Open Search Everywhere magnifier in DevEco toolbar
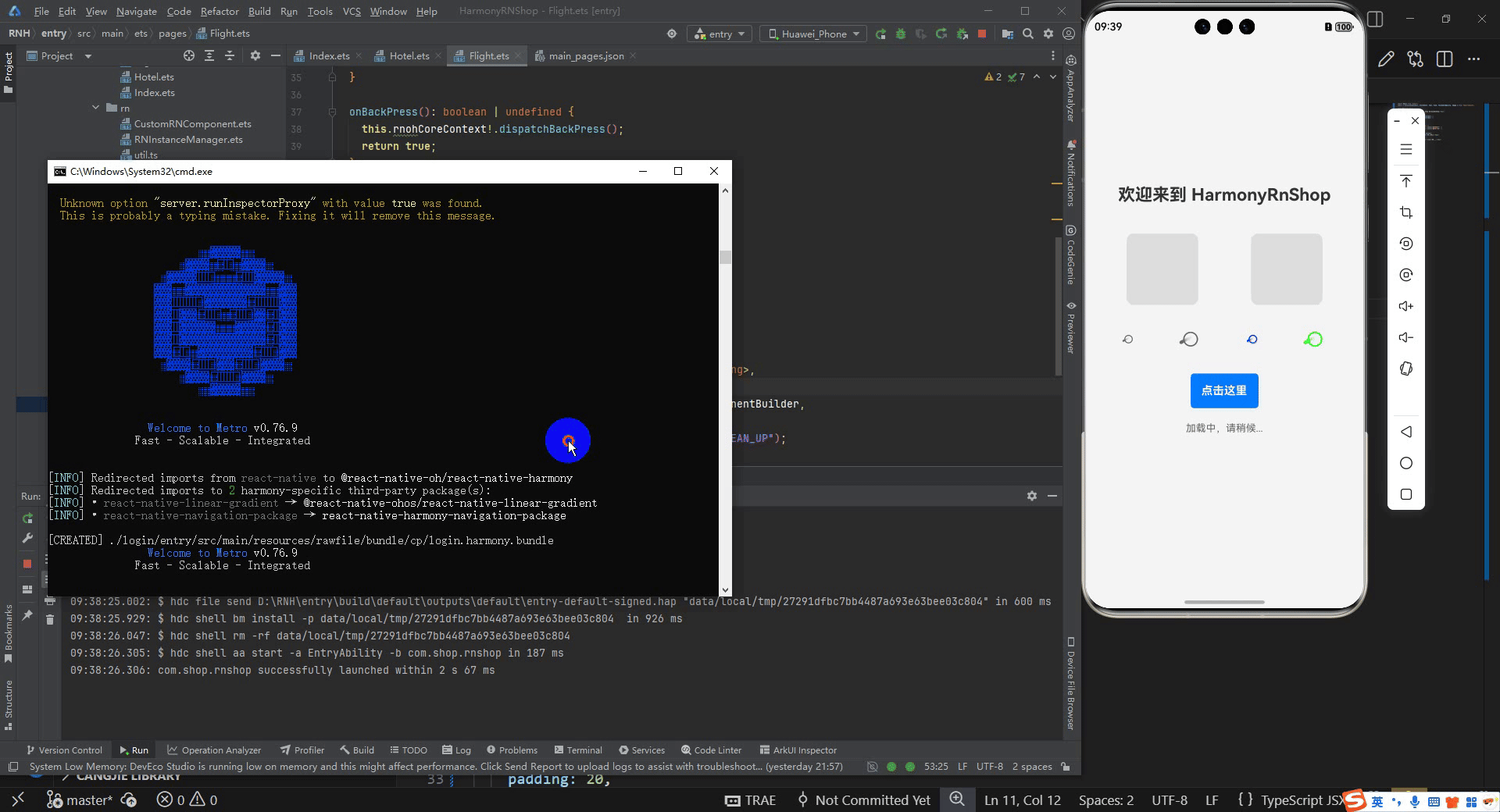Image resolution: width=1500 pixels, height=812 pixels. click(x=1027, y=34)
